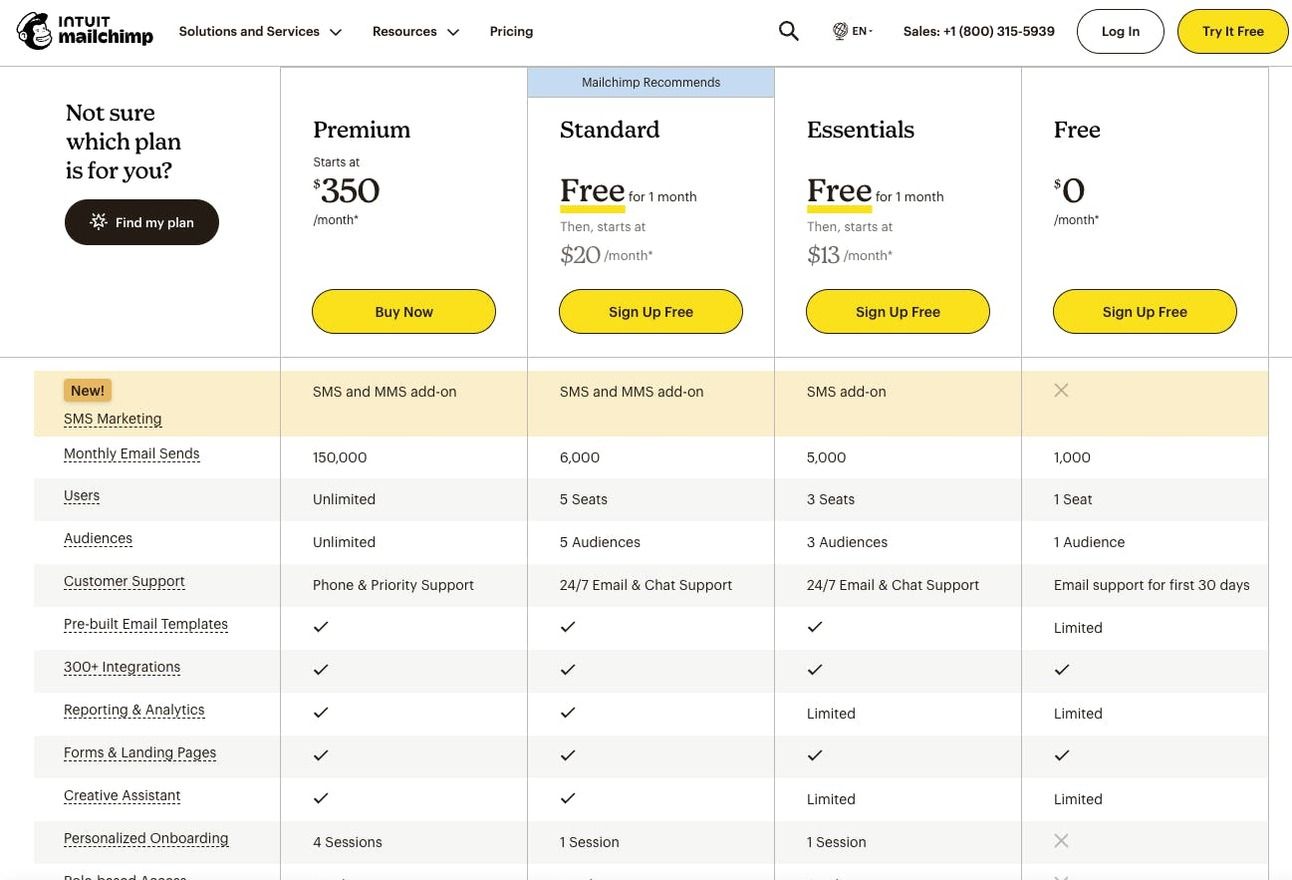Click the Log In button

(x=1120, y=31)
